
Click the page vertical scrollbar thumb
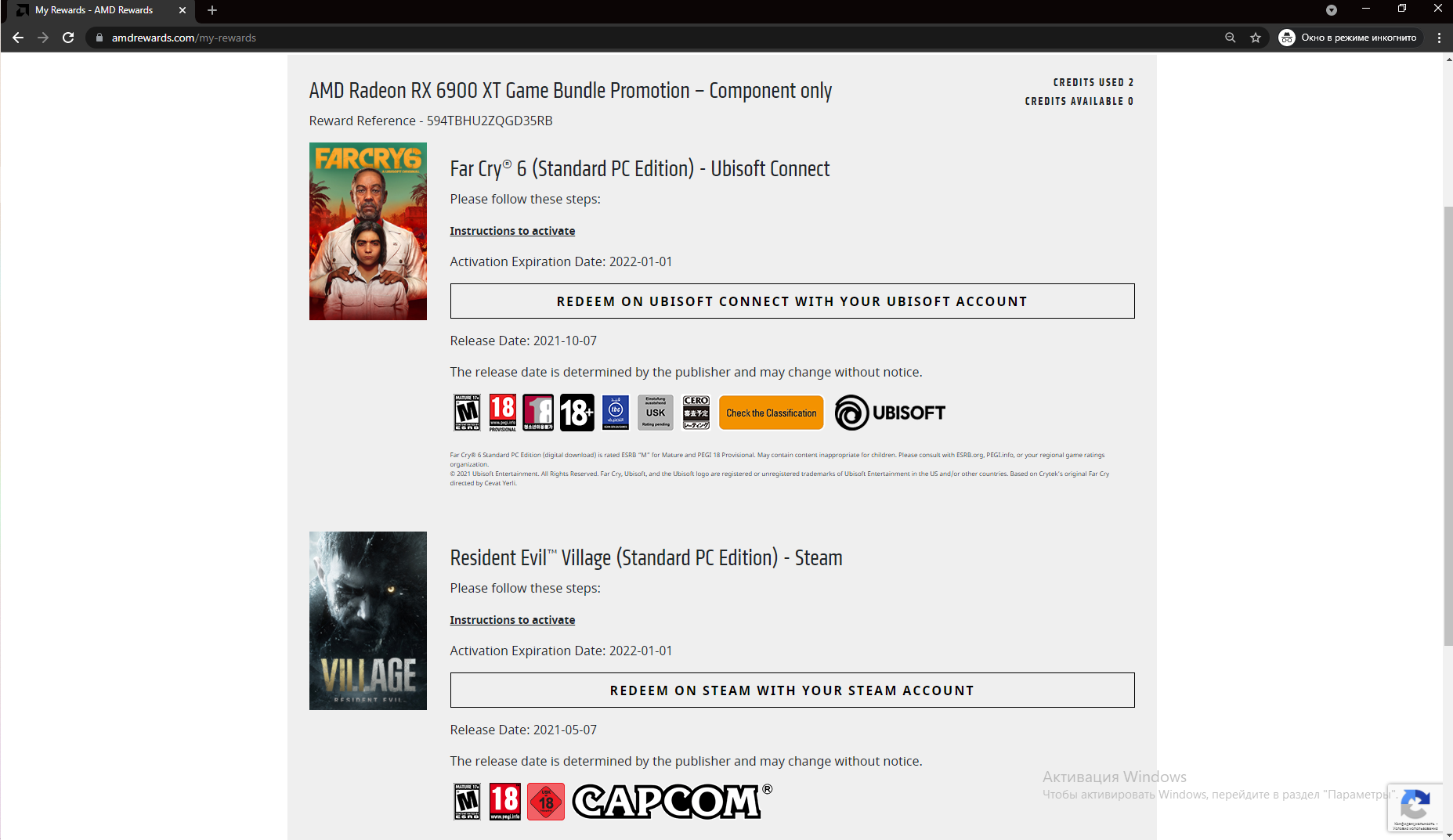(x=1448, y=427)
